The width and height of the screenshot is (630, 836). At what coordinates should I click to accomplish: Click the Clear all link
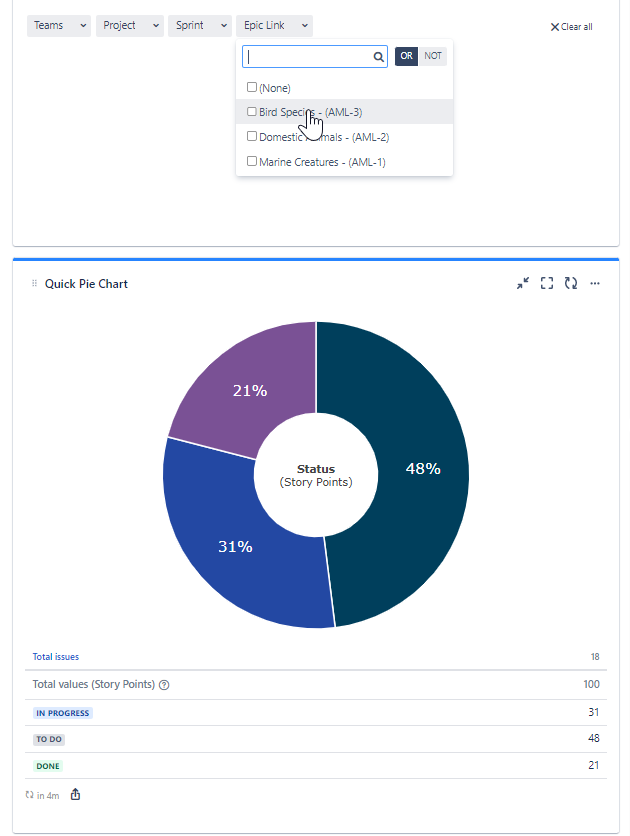(571, 26)
